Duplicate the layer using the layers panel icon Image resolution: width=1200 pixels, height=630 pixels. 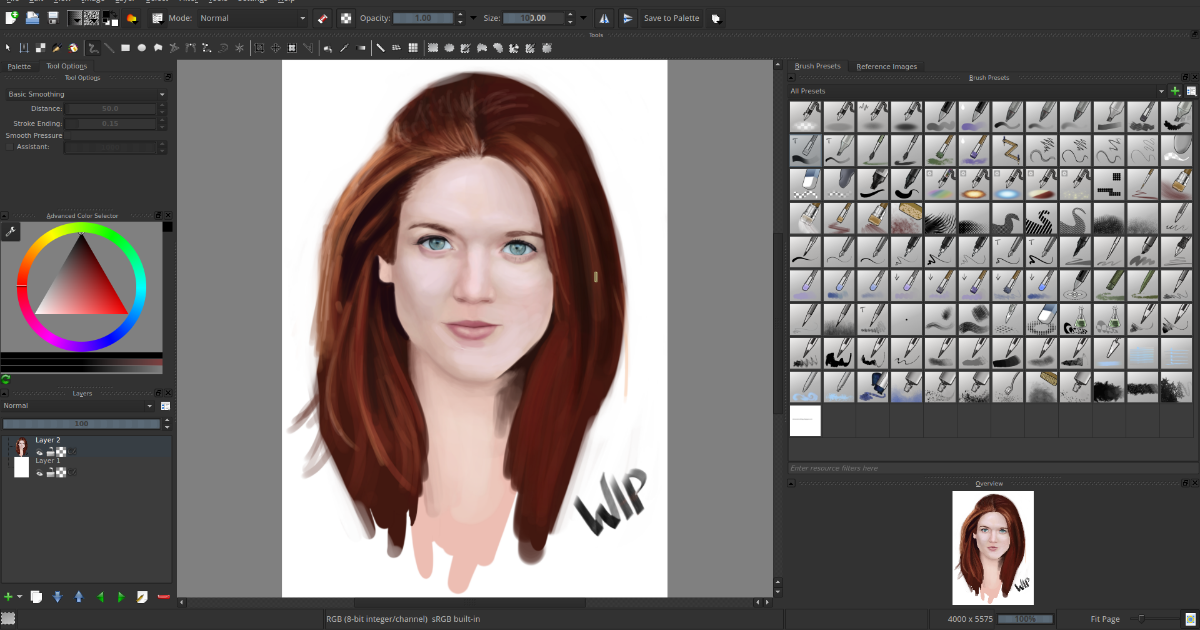(35, 597)
